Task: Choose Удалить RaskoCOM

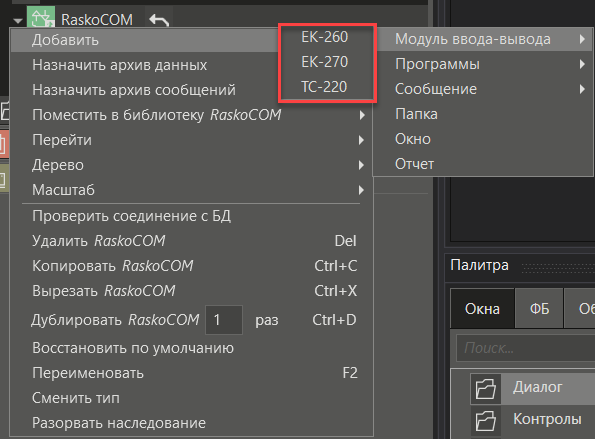Action: click(x=191, y=241)
